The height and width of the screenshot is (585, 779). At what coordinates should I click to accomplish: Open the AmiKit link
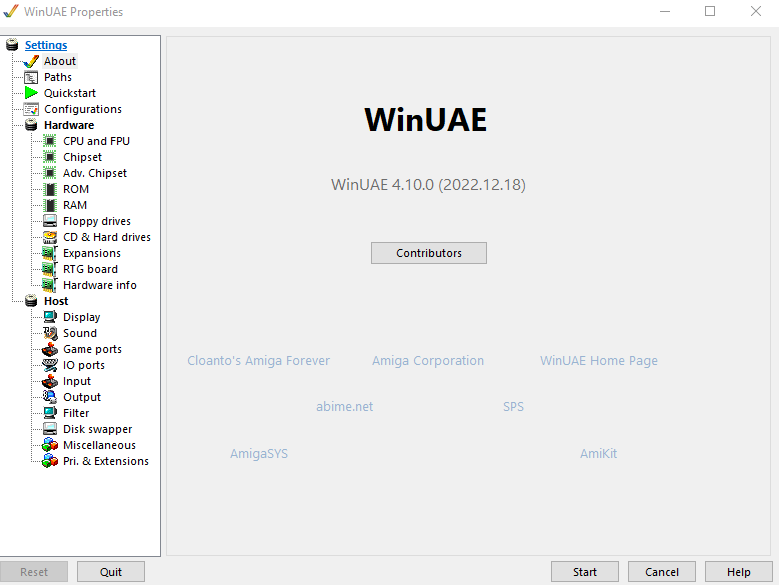pyautogui.click(x=599, y=453)
